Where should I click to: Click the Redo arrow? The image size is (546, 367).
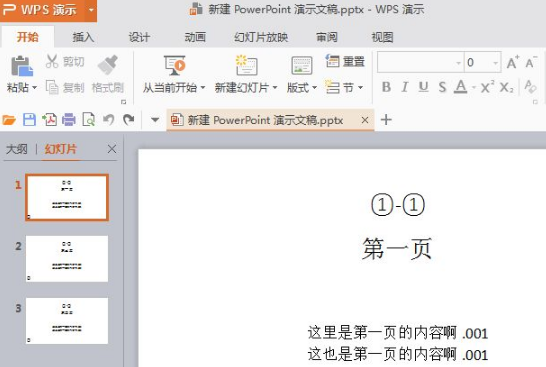pyautogui.click(x=129, y=120)
